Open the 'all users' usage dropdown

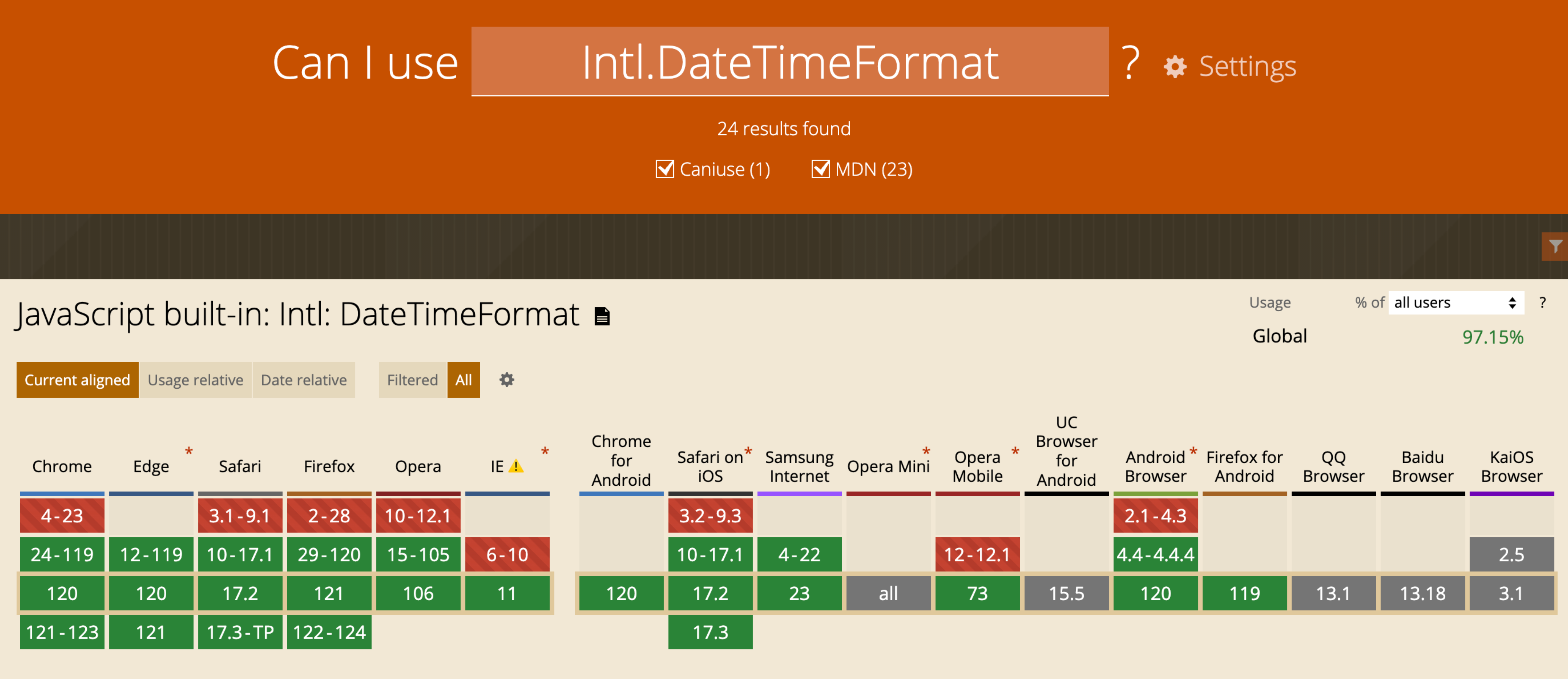click(1455, 303)
